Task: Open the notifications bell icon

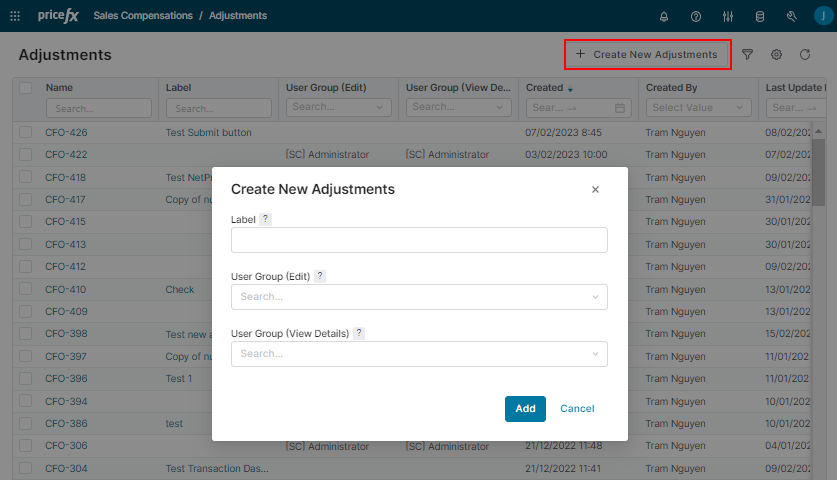Action: tap(664, 16)
